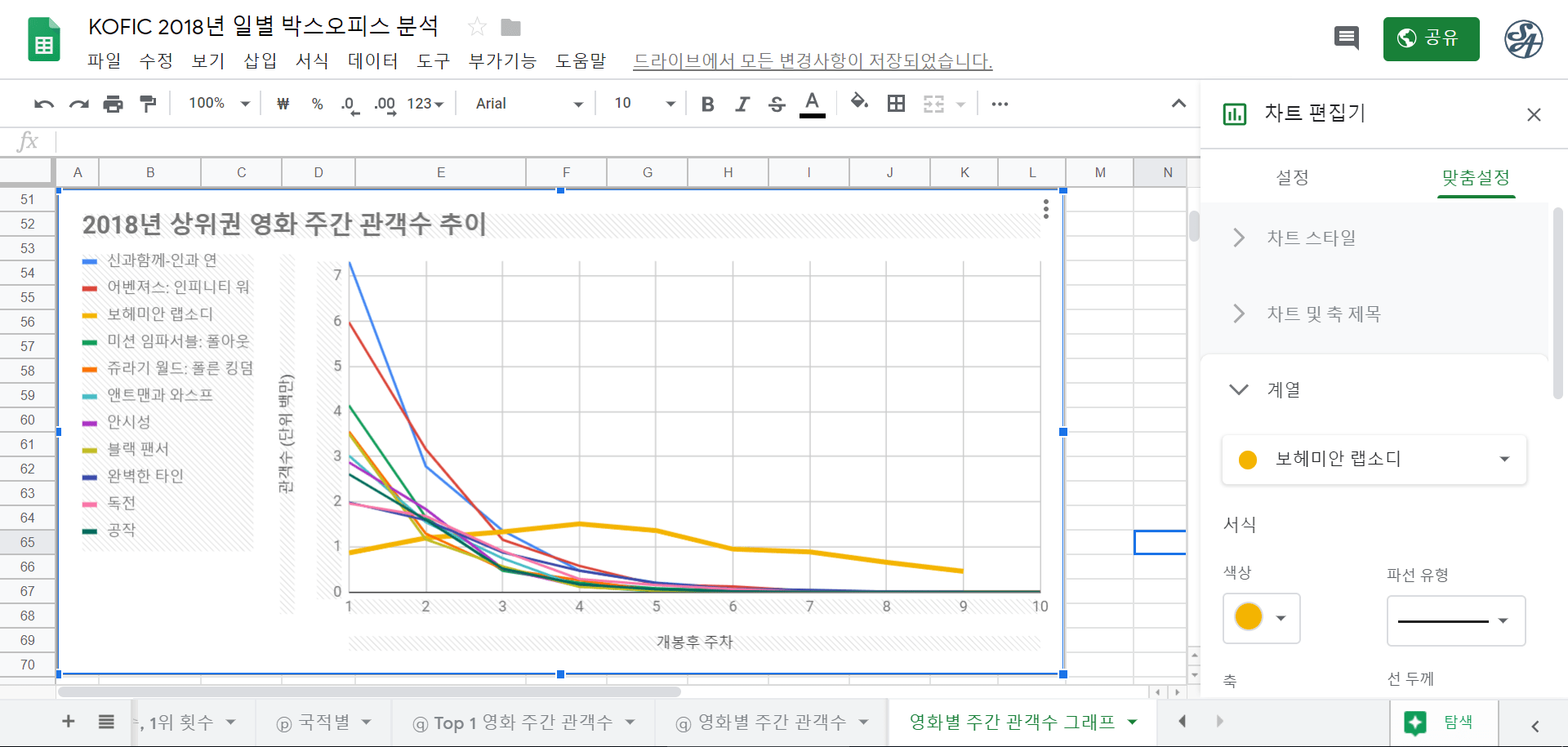The height and width of the screenshot is (747, 1568).
Task: Click the undo icon in toolbar
Action: coord(44,104)
